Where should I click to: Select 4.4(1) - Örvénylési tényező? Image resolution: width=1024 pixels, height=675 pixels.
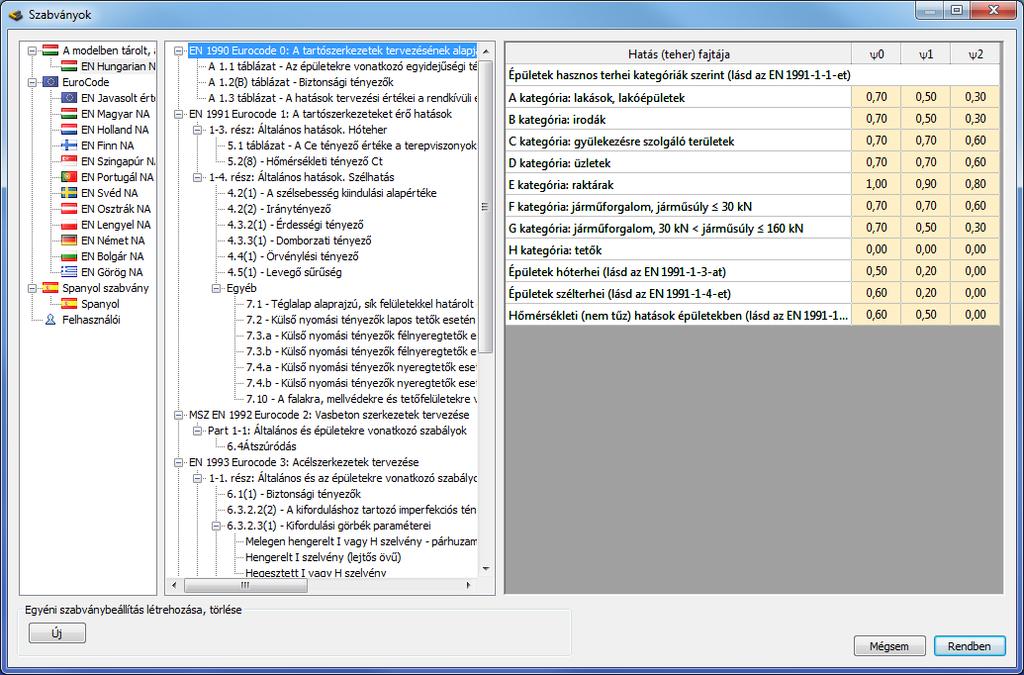[293, 256]
